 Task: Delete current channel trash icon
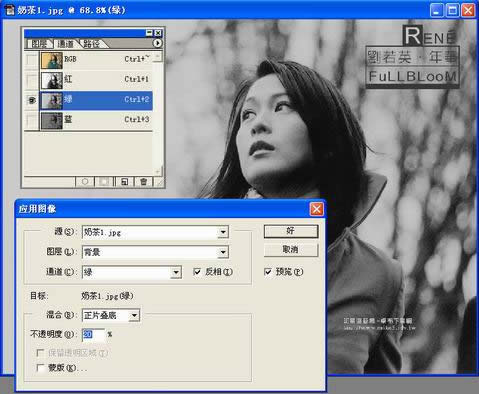pyautogui.click(x=143, y=181)
